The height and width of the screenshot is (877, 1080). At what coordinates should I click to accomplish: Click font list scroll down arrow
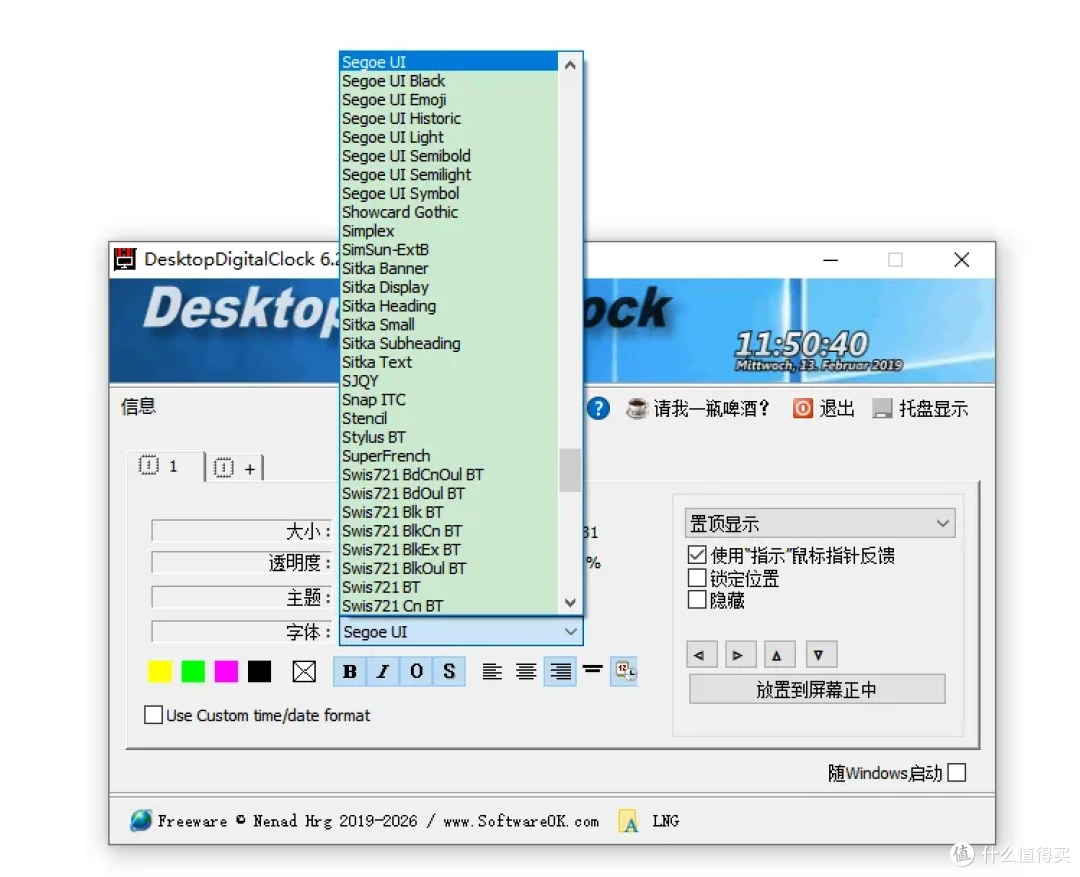point(570,603)
